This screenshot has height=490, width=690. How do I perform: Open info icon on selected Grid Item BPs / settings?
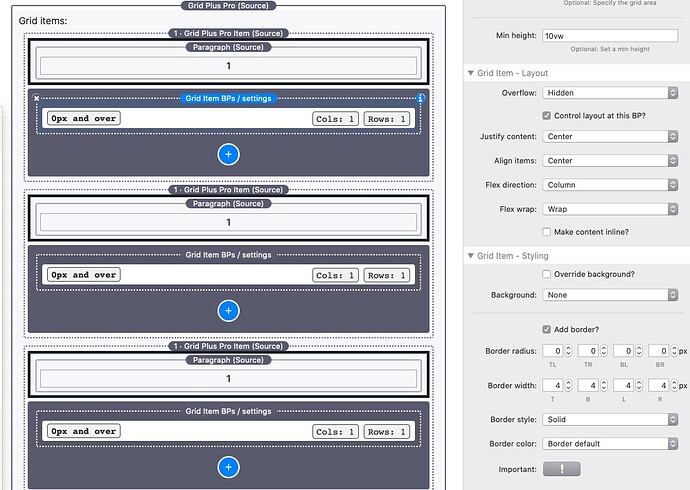420,98
